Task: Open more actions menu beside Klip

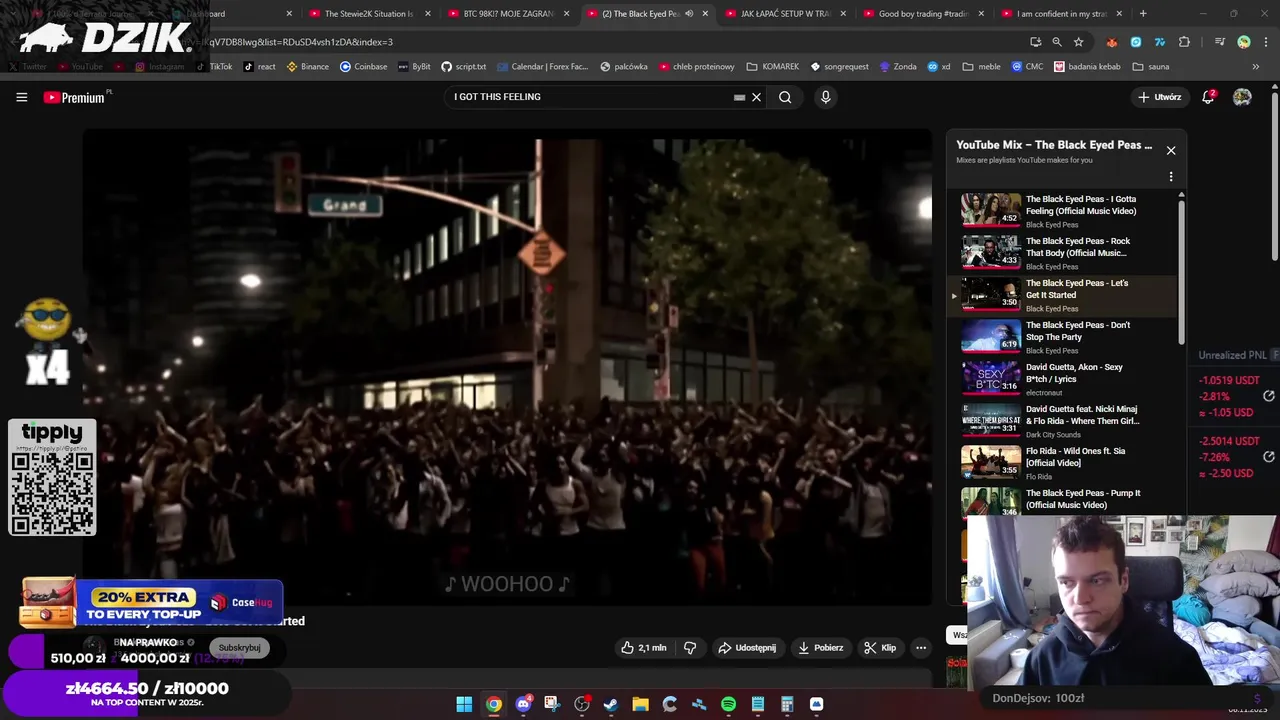Action: (x=921, y=648)
